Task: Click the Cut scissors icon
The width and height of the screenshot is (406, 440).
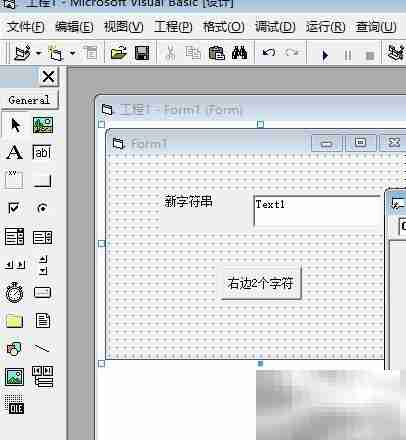Action: [x=170, y=53]
